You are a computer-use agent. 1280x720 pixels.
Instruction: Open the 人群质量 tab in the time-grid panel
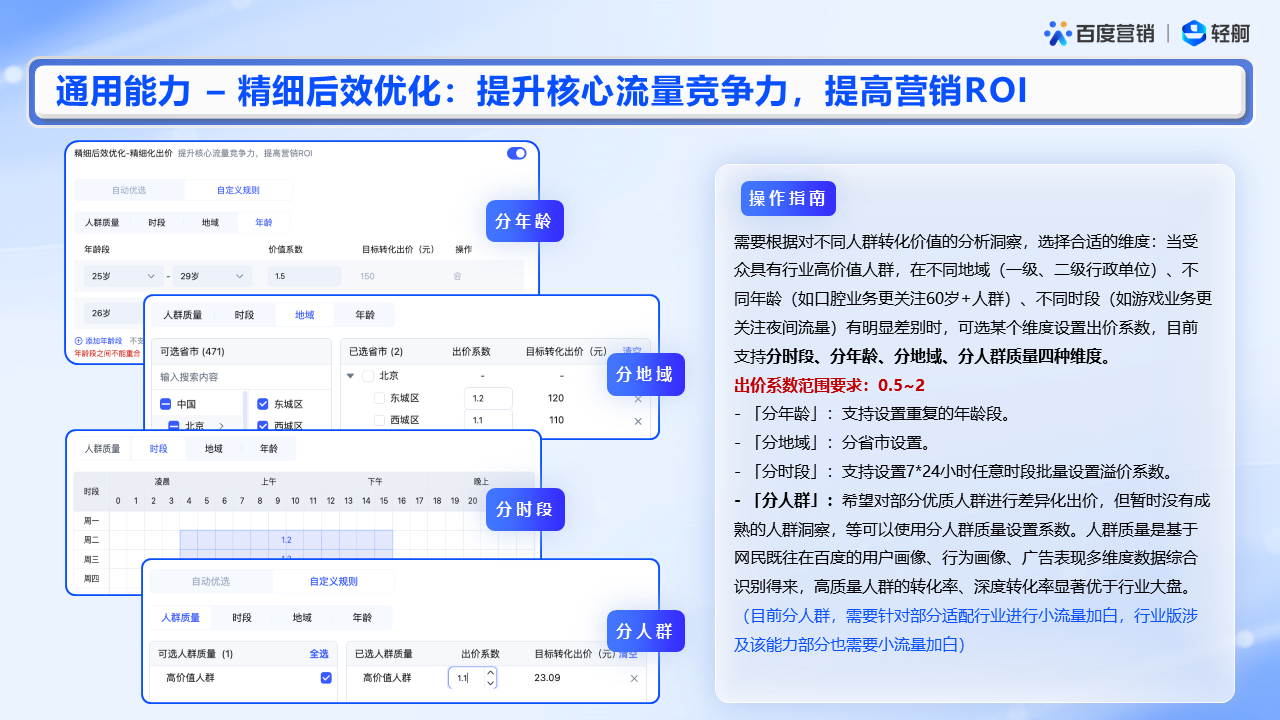[x=102, y=449]
